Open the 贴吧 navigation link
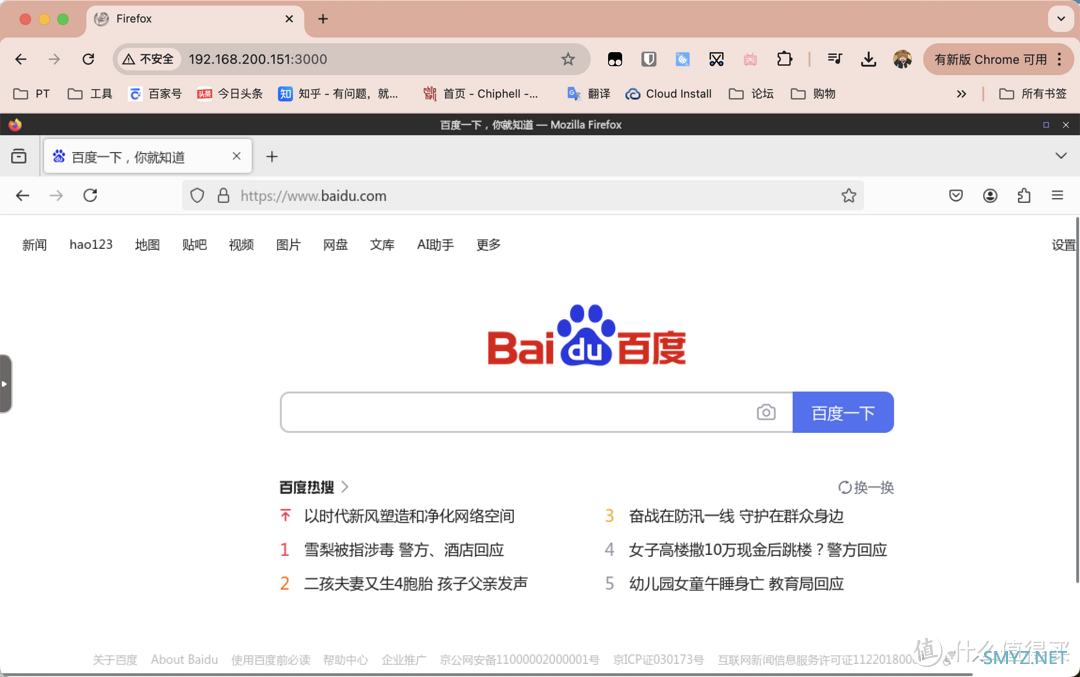1080x677 pixels. click(194, 245)
